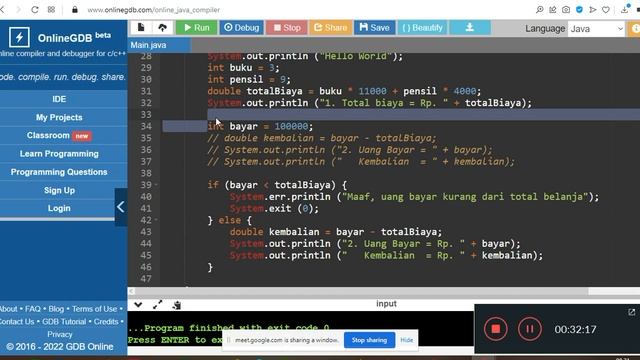Click the browser speed dial grid icon

point(51,9)
